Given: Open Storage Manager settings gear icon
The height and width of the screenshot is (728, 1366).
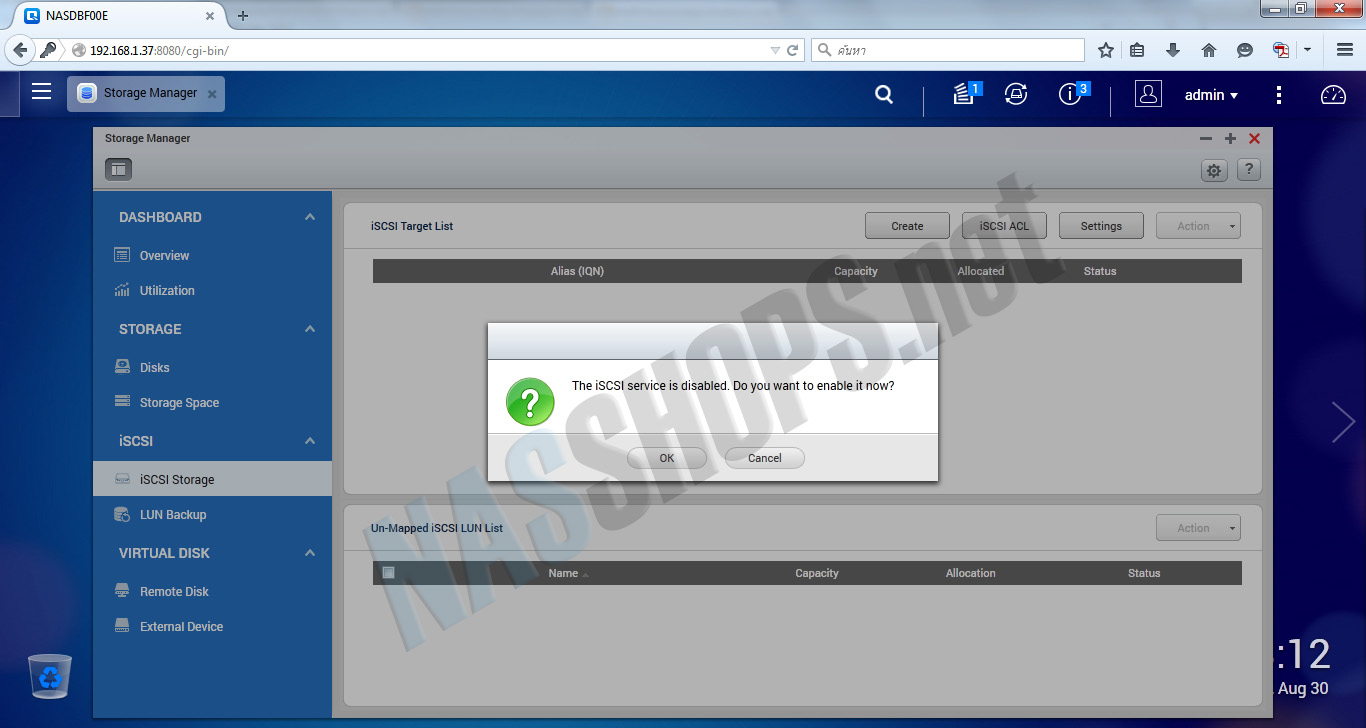Looking at the screenshot, I should point(1214,170).
